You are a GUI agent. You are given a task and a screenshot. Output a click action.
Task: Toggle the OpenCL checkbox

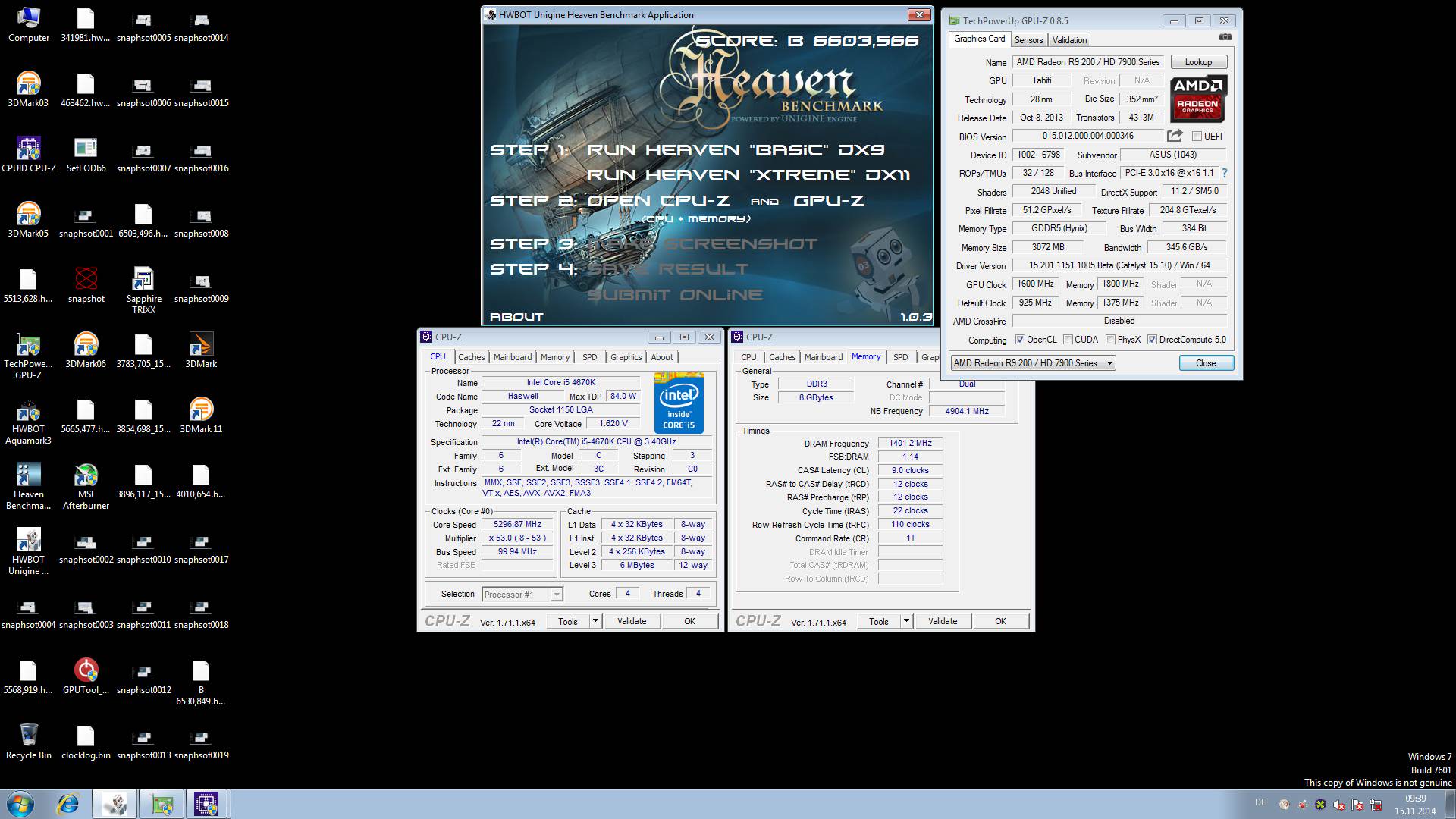[1020, 340]
